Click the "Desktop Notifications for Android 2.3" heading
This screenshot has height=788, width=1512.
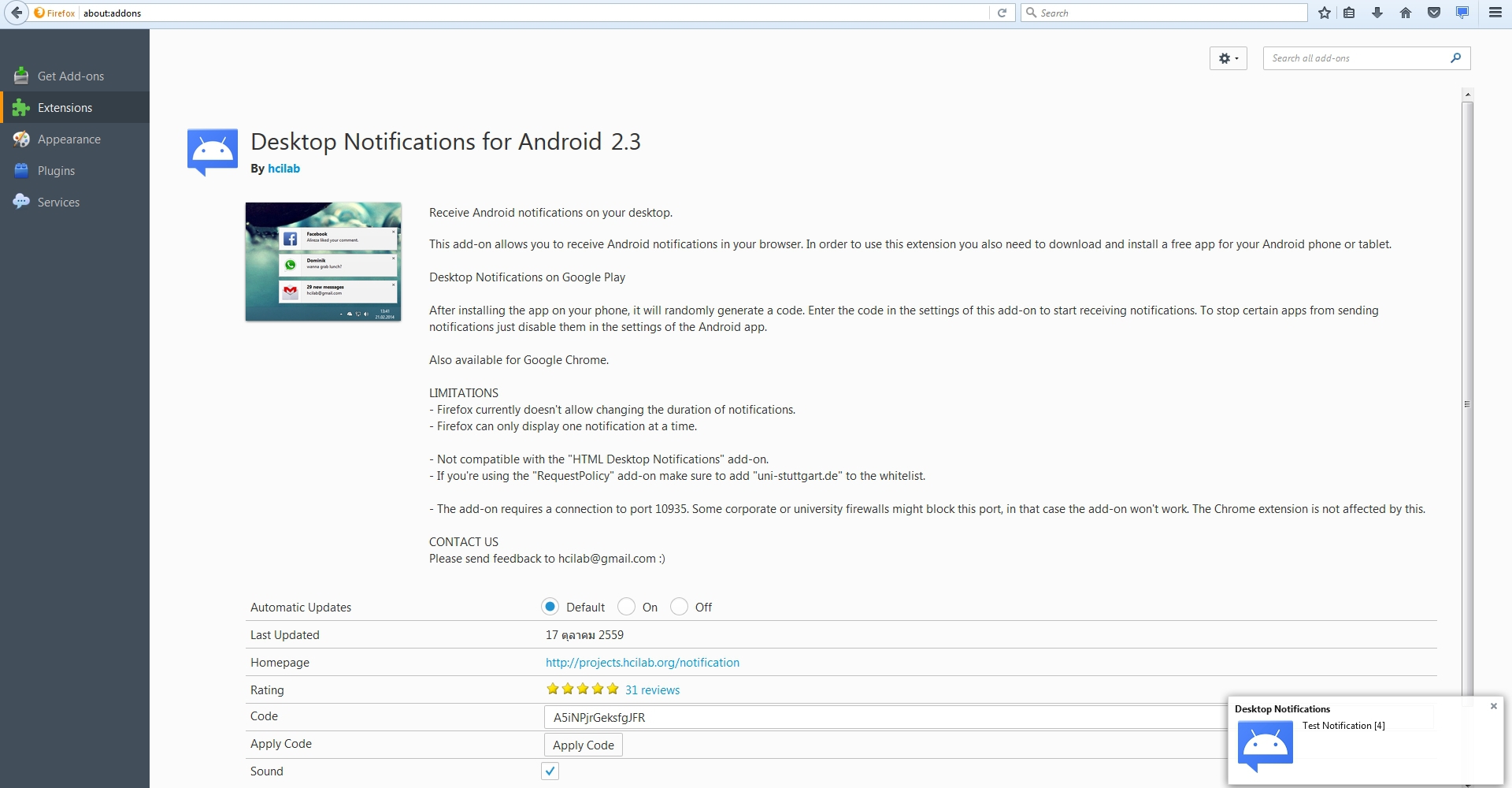click(x=446, y=142)
